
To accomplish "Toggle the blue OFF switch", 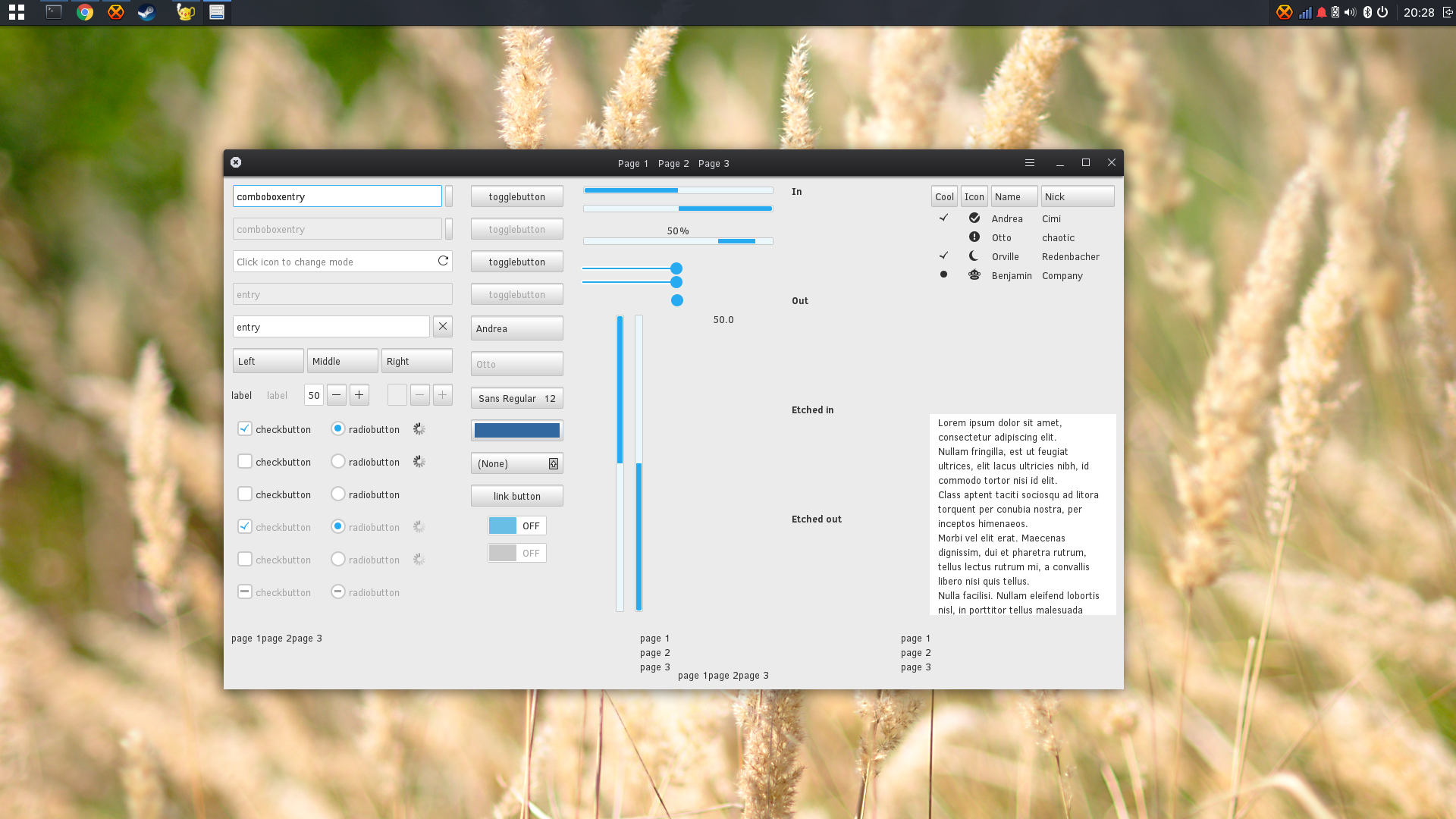I will (x=517, y=526).
